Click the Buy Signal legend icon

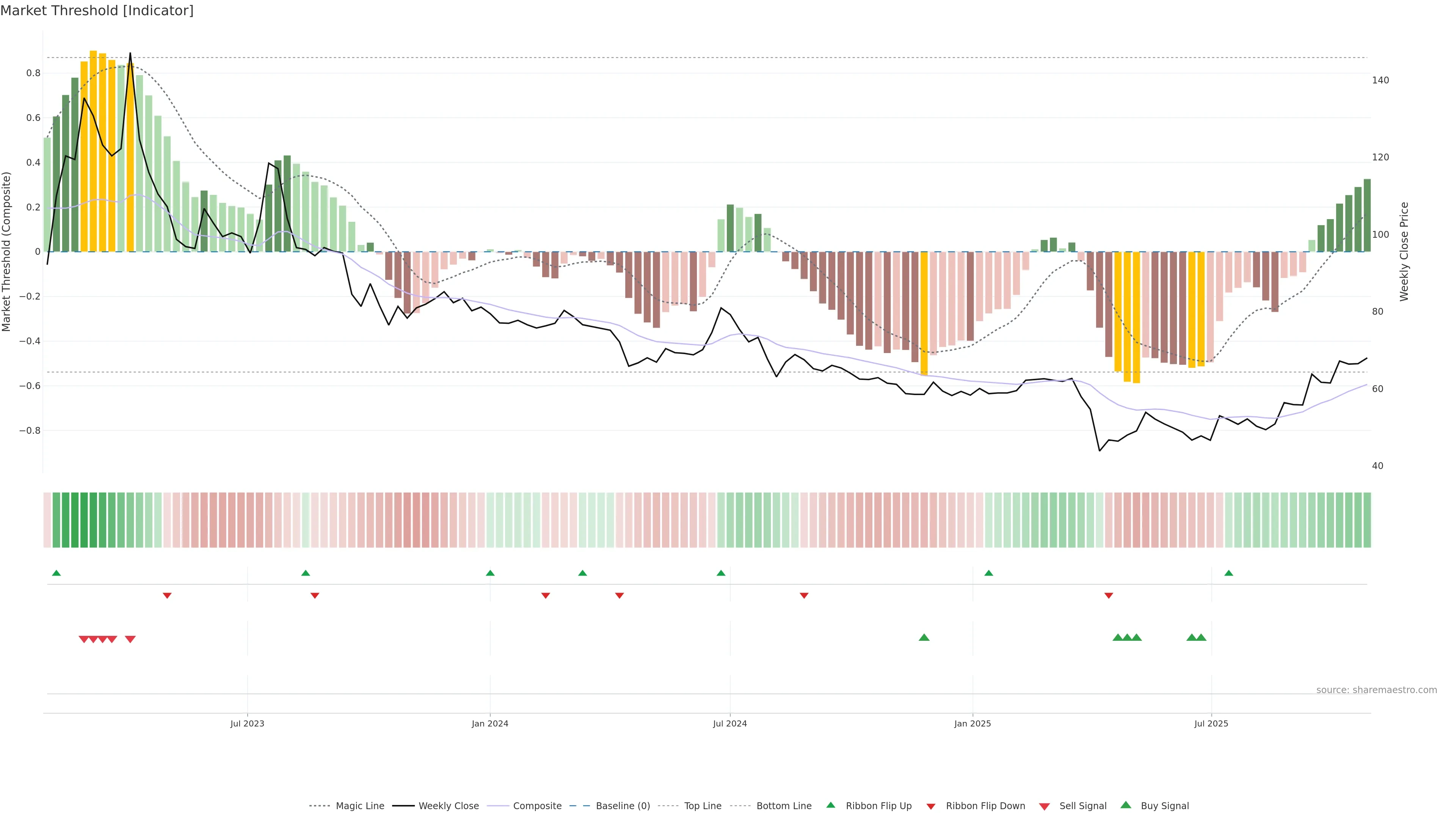[x=1126, y=805]
